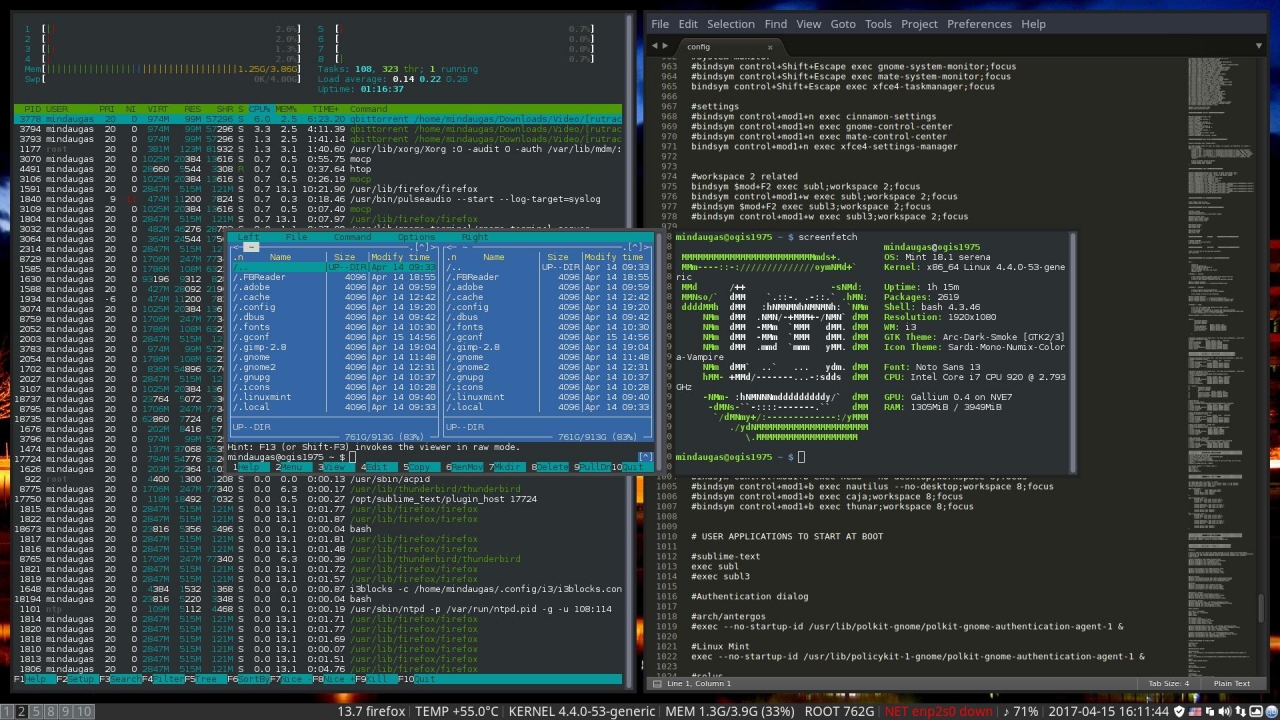
Task: Click the NET enp2s0 down block
Action: click(938, 712)
